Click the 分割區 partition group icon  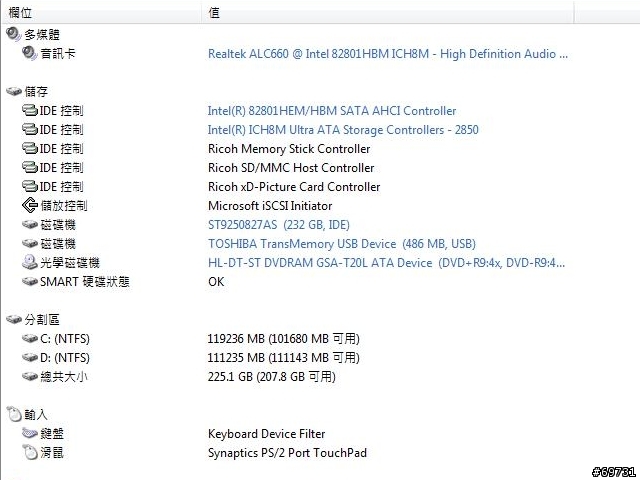point(14,319)
